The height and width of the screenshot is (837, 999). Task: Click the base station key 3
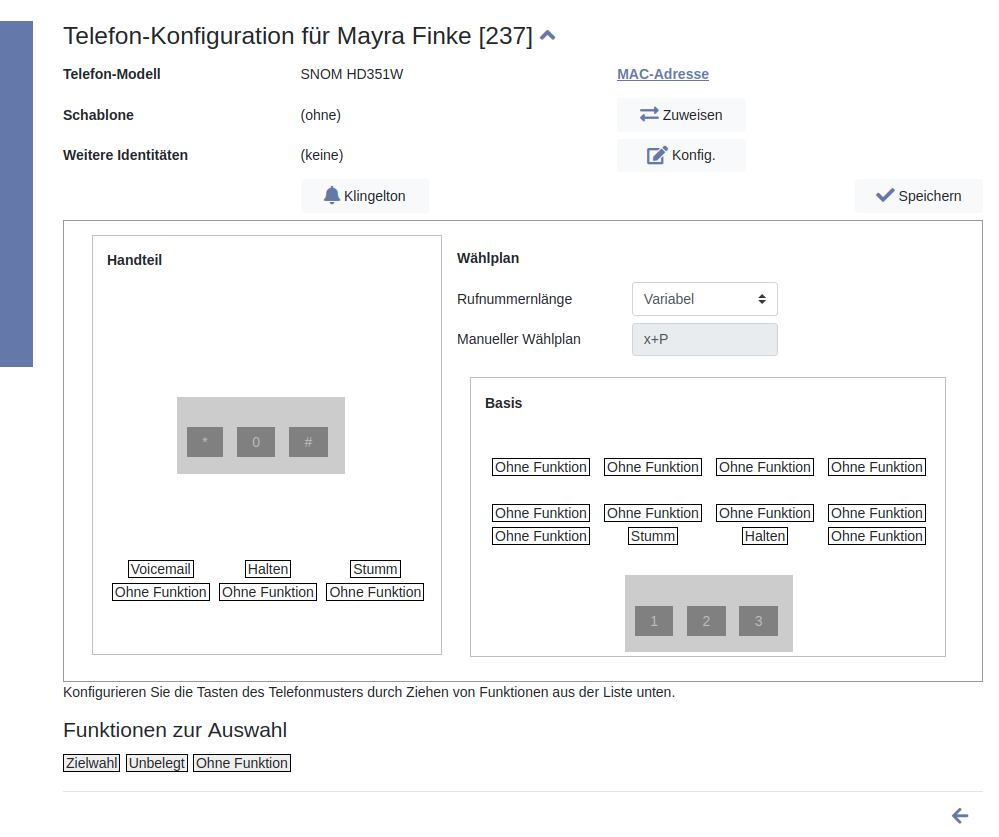758,621
